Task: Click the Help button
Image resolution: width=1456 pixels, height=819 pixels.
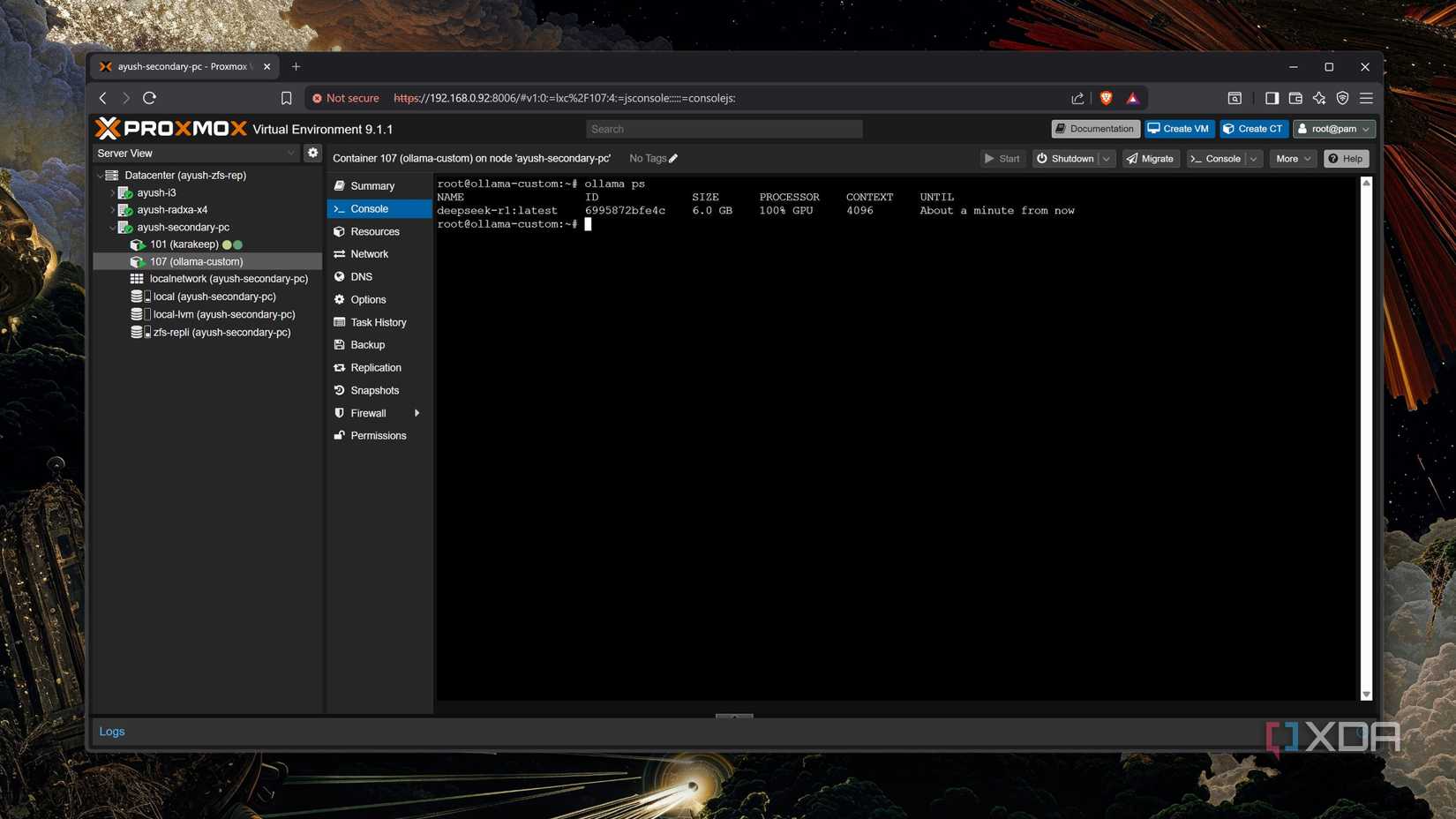Action: pos(1347,159)
